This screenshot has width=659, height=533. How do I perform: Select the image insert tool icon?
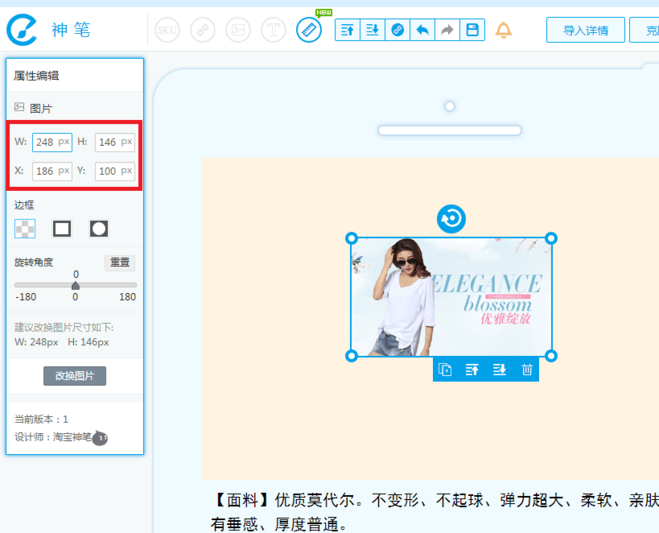tap(238, 30)
